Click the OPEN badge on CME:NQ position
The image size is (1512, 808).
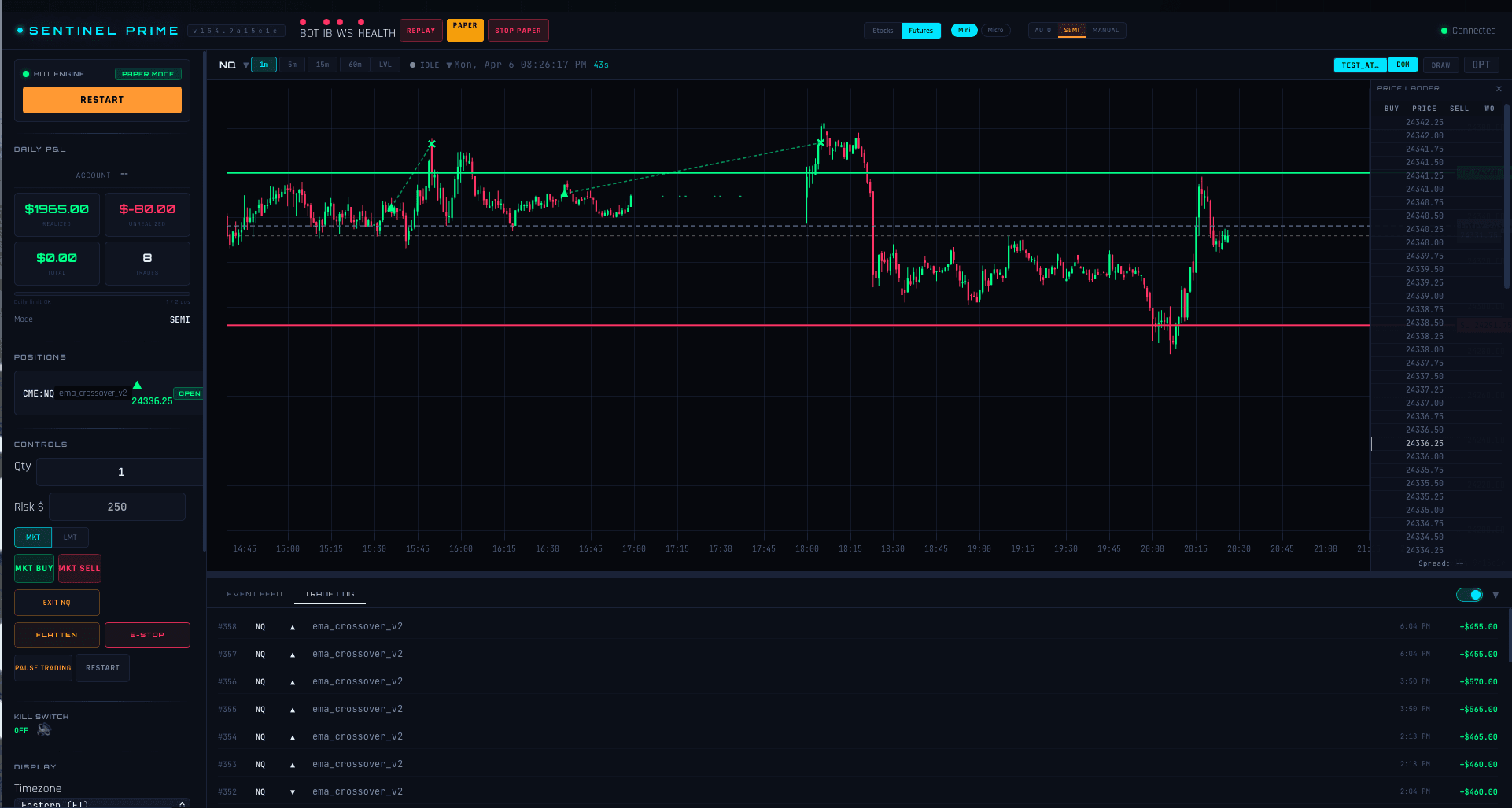coord(189,393)
